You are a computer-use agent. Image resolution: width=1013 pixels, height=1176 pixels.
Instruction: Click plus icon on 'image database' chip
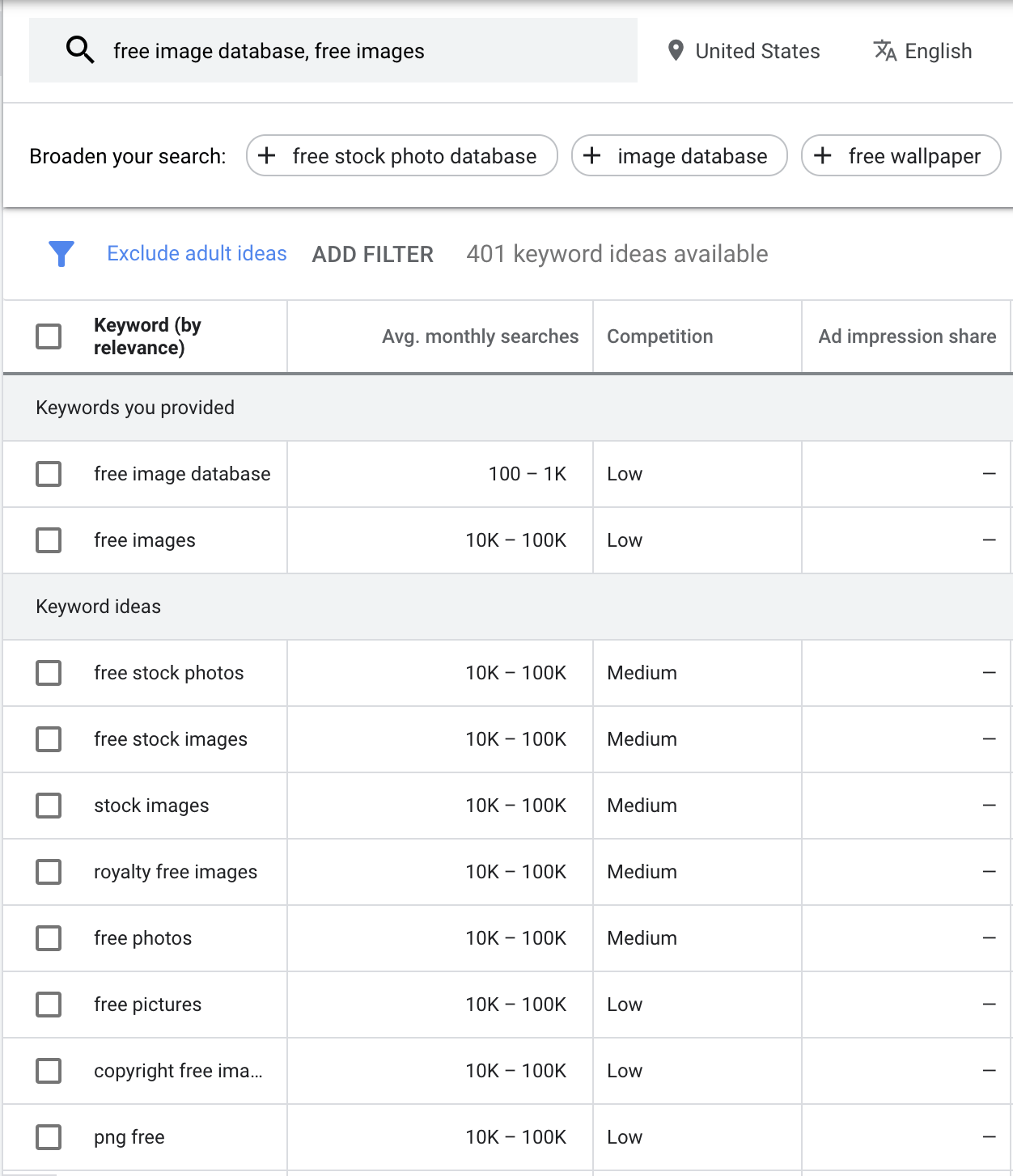click(x=591, y=155)
